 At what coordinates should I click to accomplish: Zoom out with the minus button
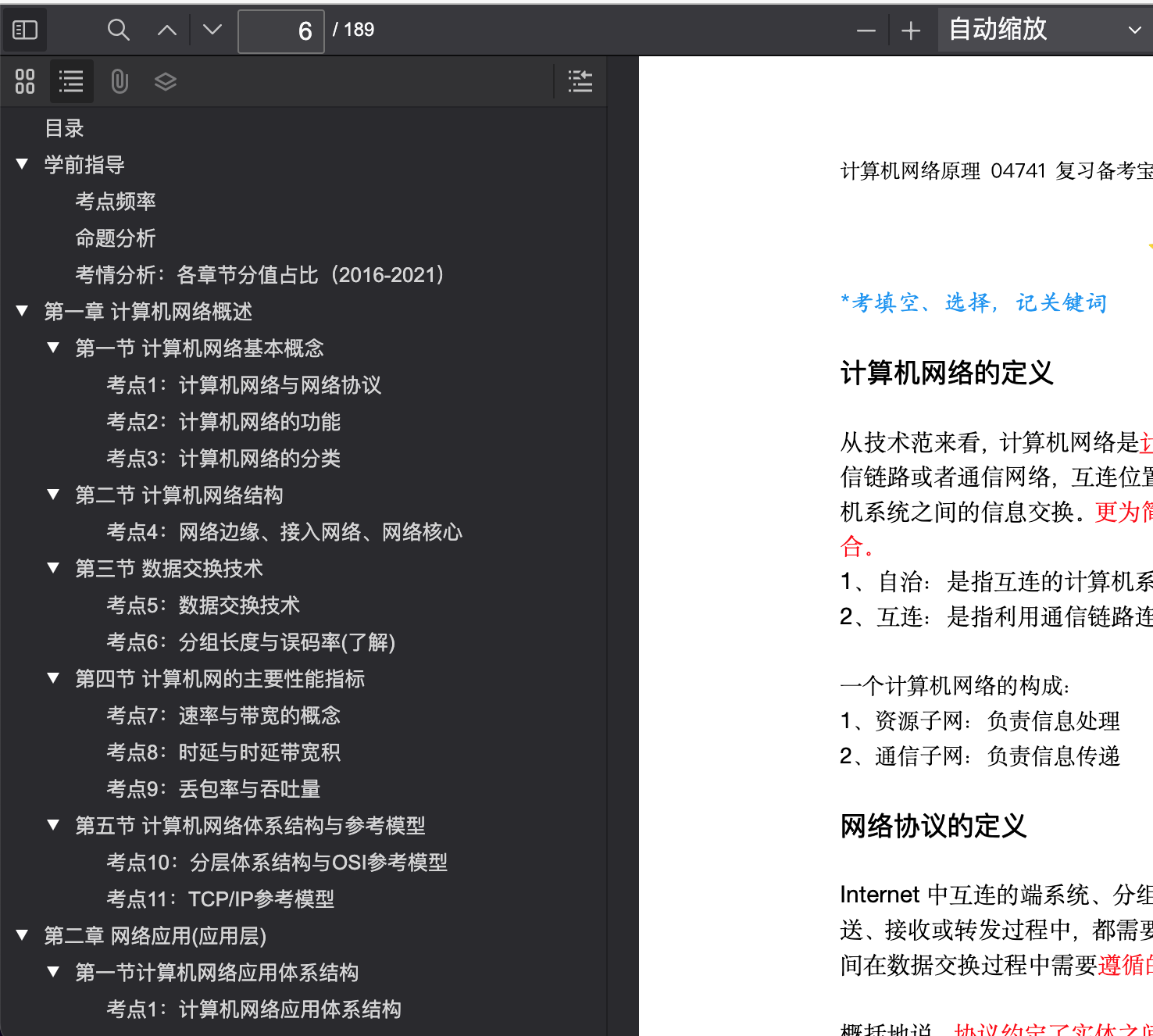866,31
